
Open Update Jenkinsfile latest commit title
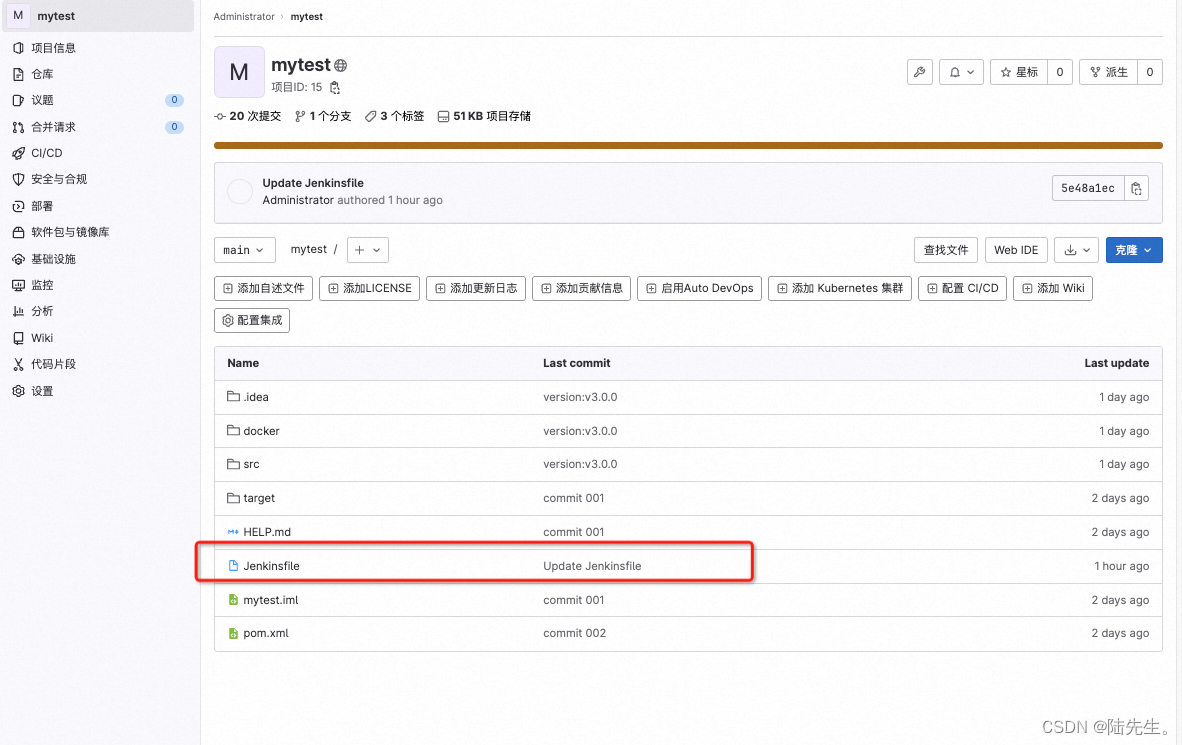click(x=313, y=183)
